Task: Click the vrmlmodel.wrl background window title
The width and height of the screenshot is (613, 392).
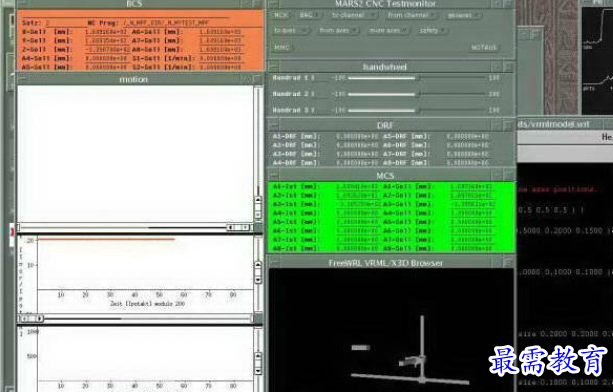Action: [x=553, y=124]
